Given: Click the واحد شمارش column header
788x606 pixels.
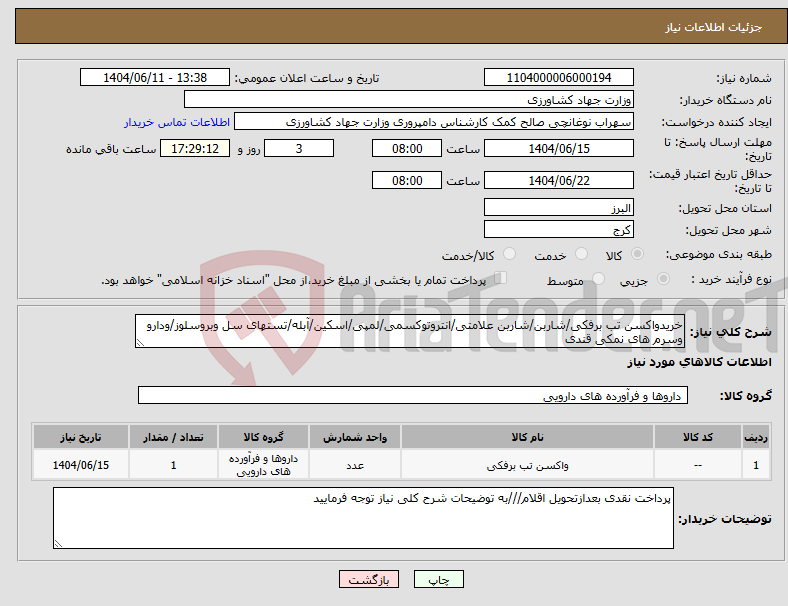Looking at the screenshot, I should coord(355,437).
